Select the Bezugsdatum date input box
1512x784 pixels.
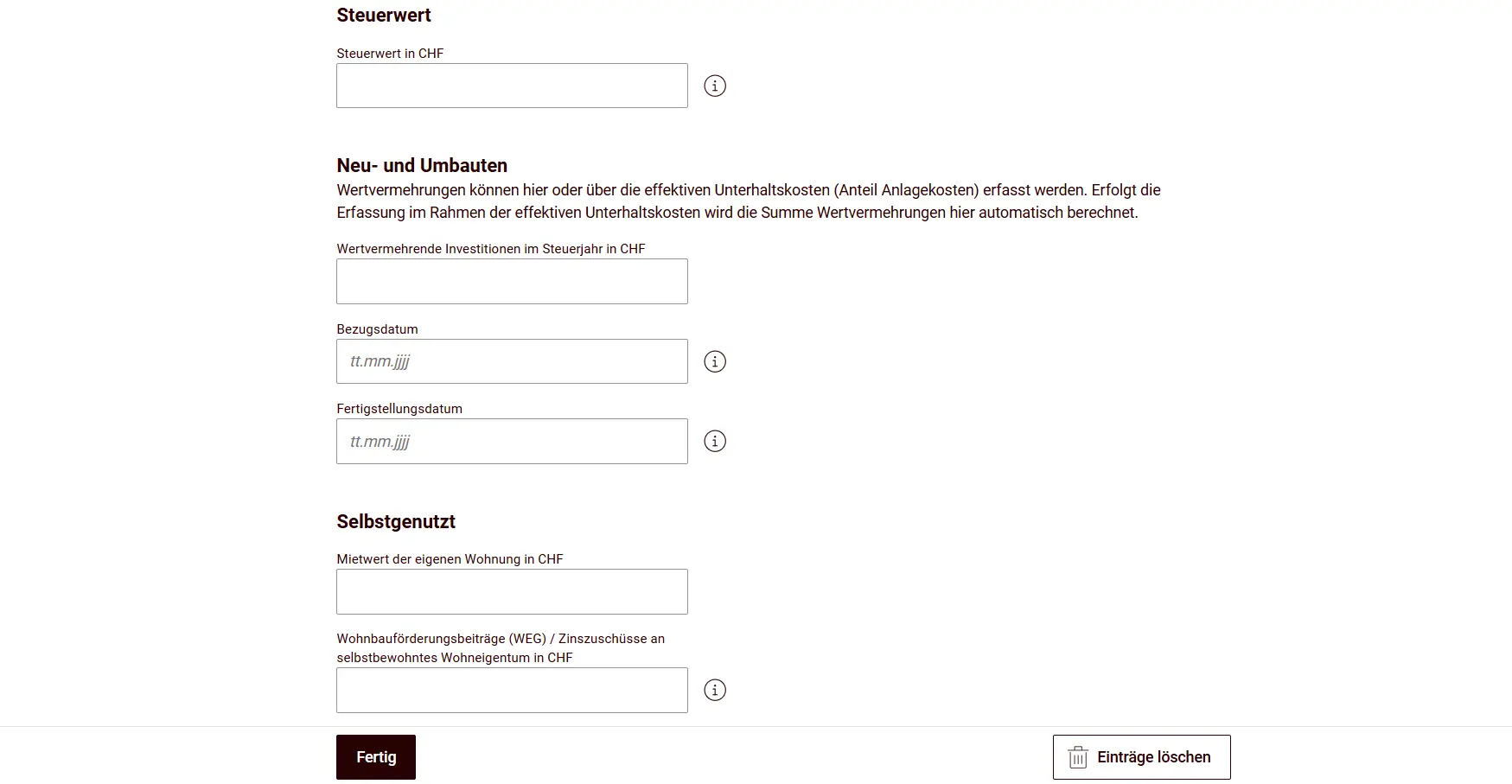[512, 361]
